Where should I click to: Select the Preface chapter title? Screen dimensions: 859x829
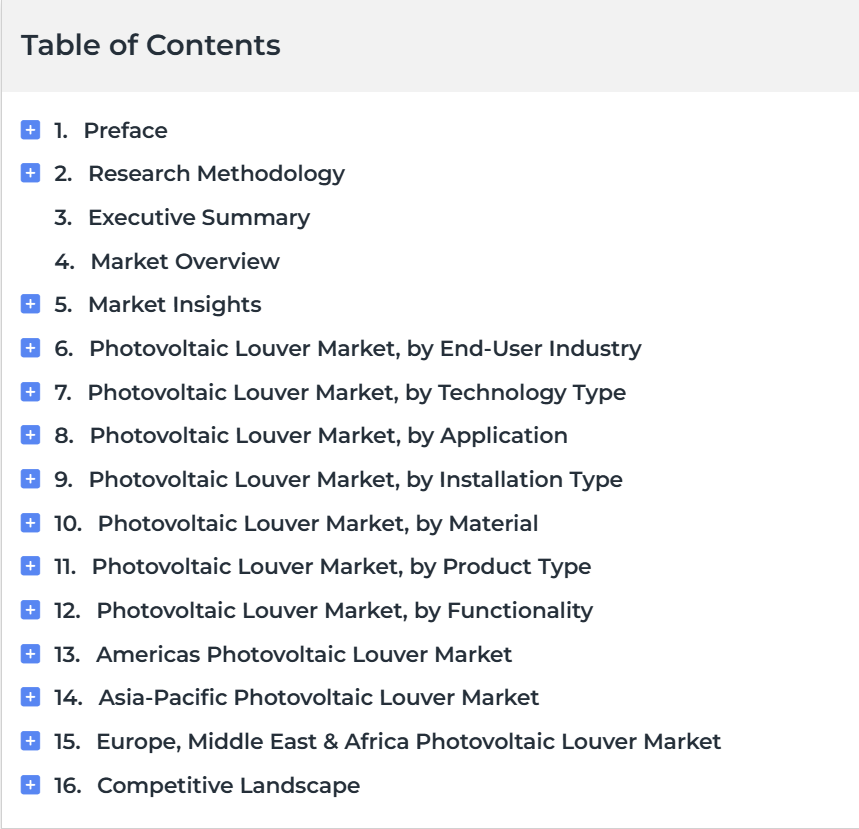(125, 130)
